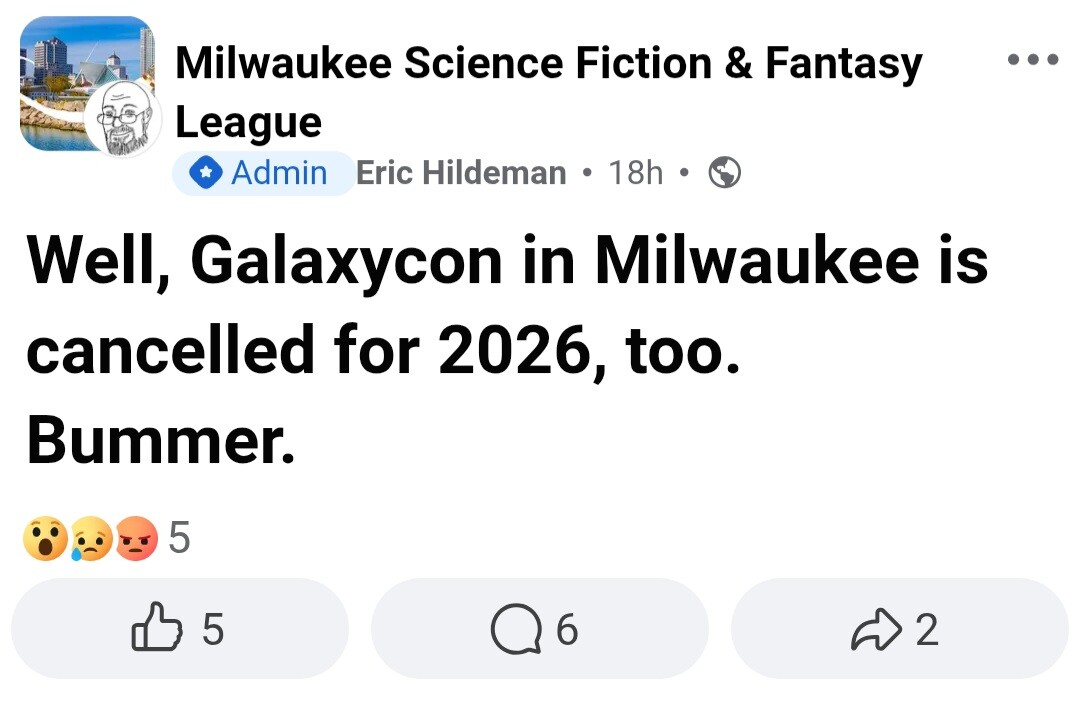Image resolution: width=1080 pixels, height=715 pixels.
Task: Select the Admin label text
Action: click(x=279, y=173)
